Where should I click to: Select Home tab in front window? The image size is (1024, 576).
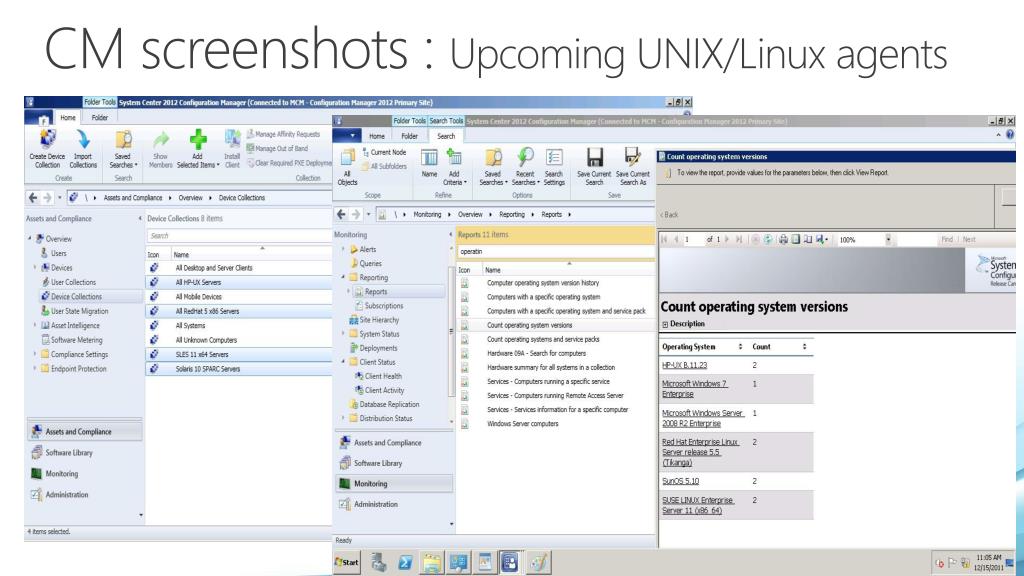coord(377,136)
